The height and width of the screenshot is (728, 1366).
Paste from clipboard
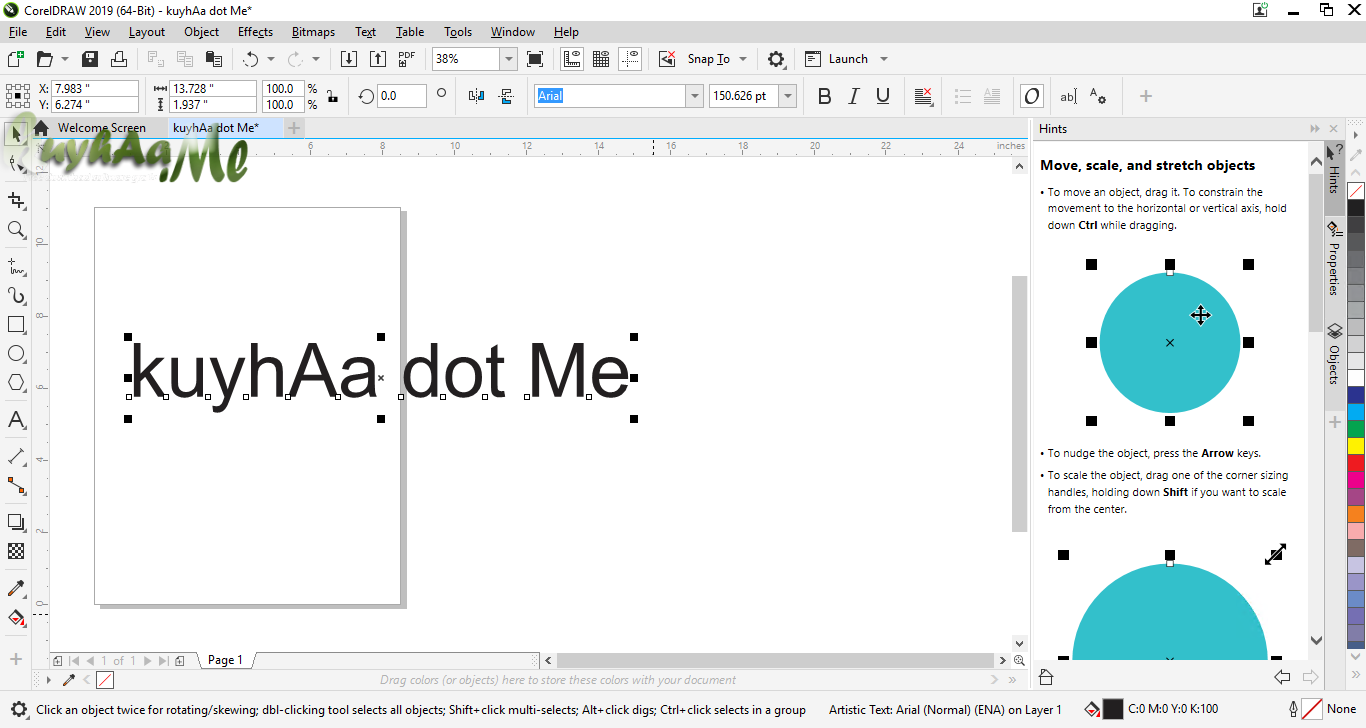point(213,59)
